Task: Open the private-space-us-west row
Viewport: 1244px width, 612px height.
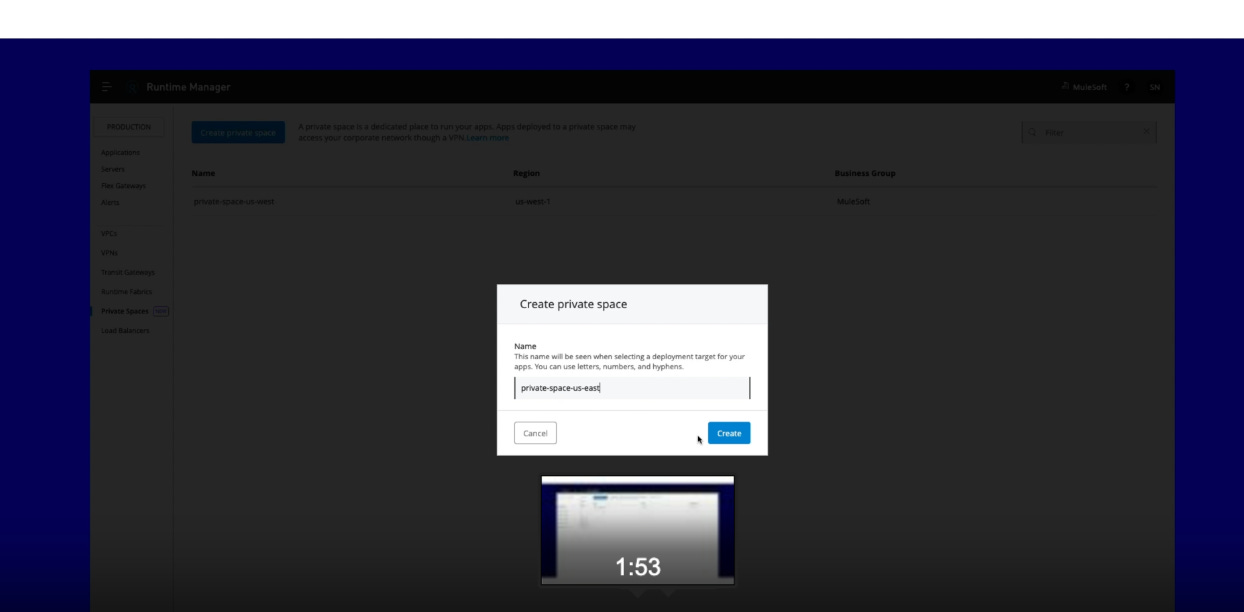Action: pyautogui.click(x=675, y=202)
